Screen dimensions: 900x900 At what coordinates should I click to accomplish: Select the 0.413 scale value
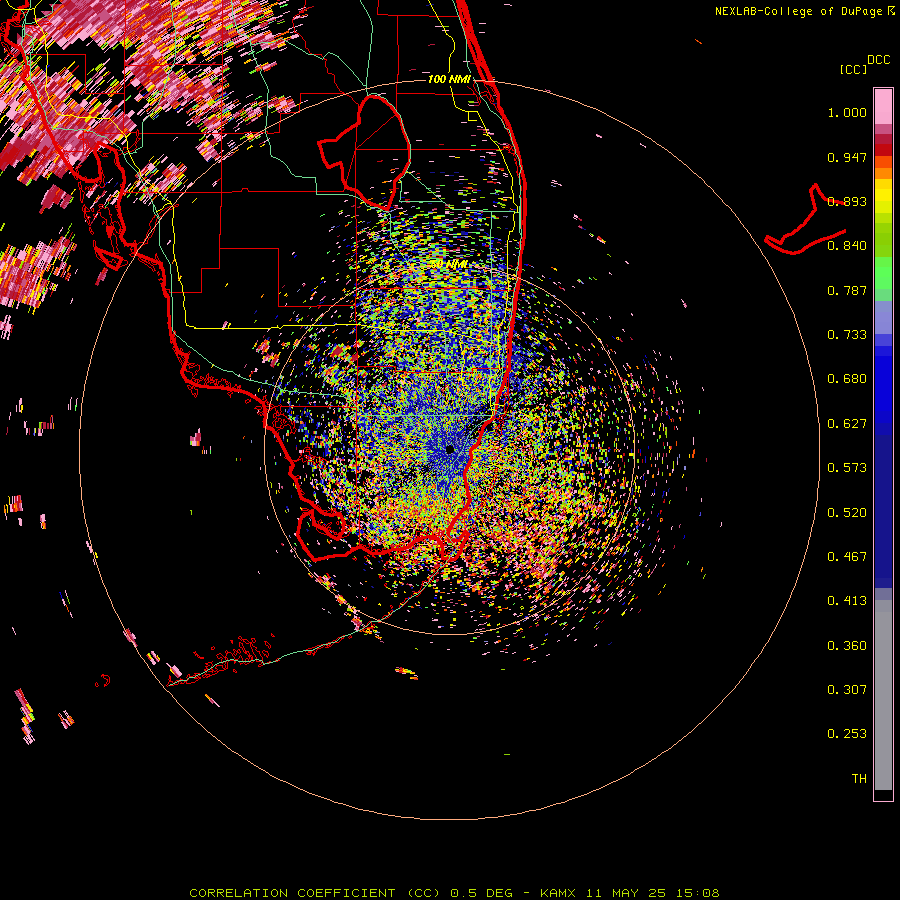pyautogui.click(x=847, y=601)
